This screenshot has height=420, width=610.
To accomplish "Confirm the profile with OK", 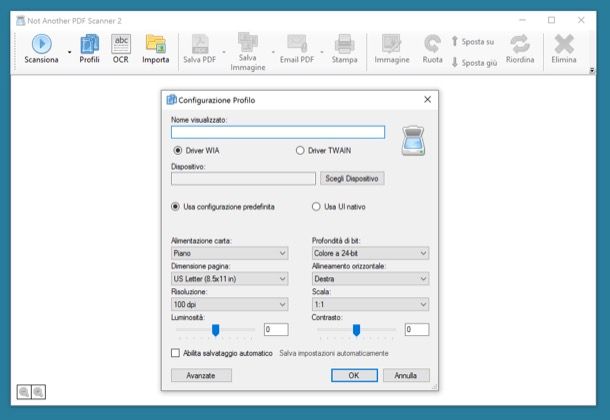I will point(354,375).
